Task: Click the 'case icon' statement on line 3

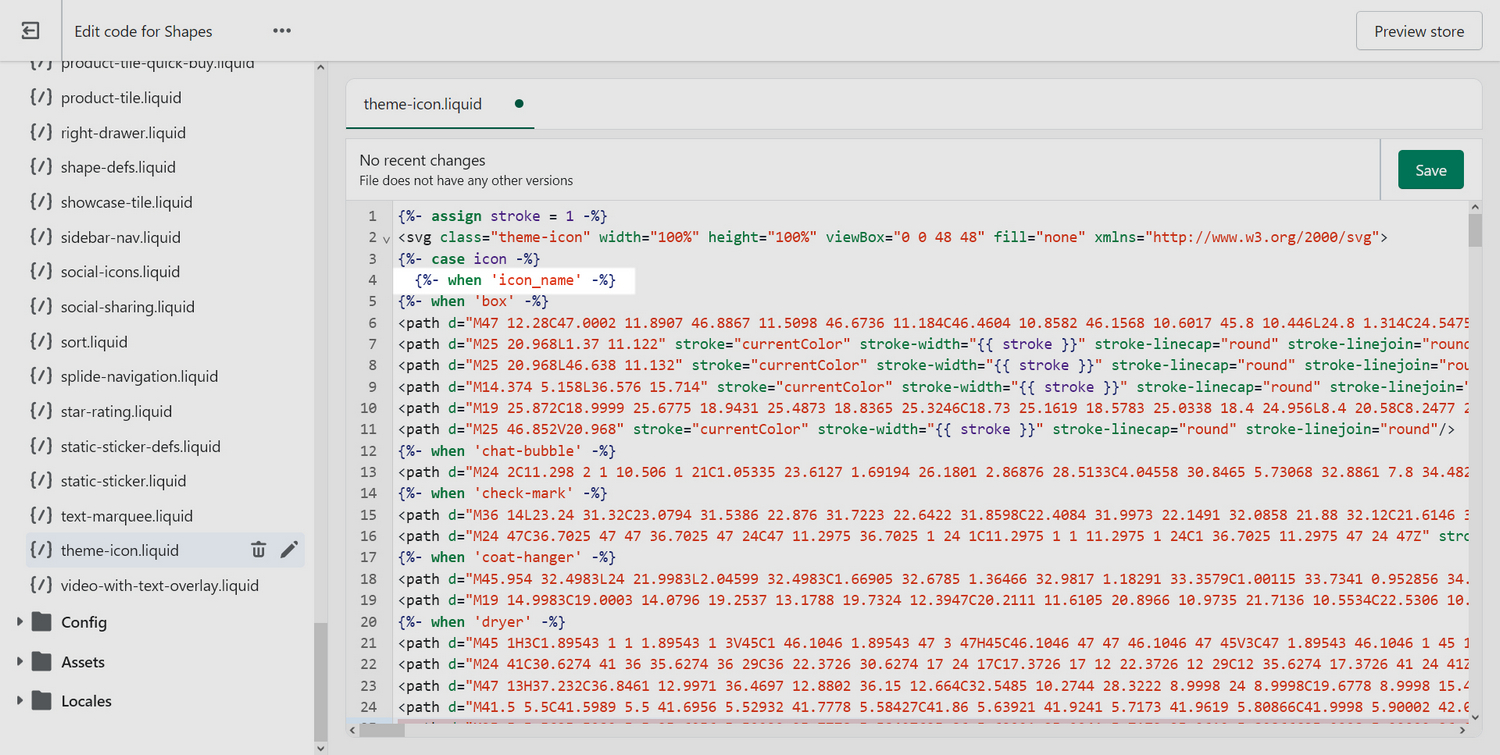Action: tap(468, 259)
